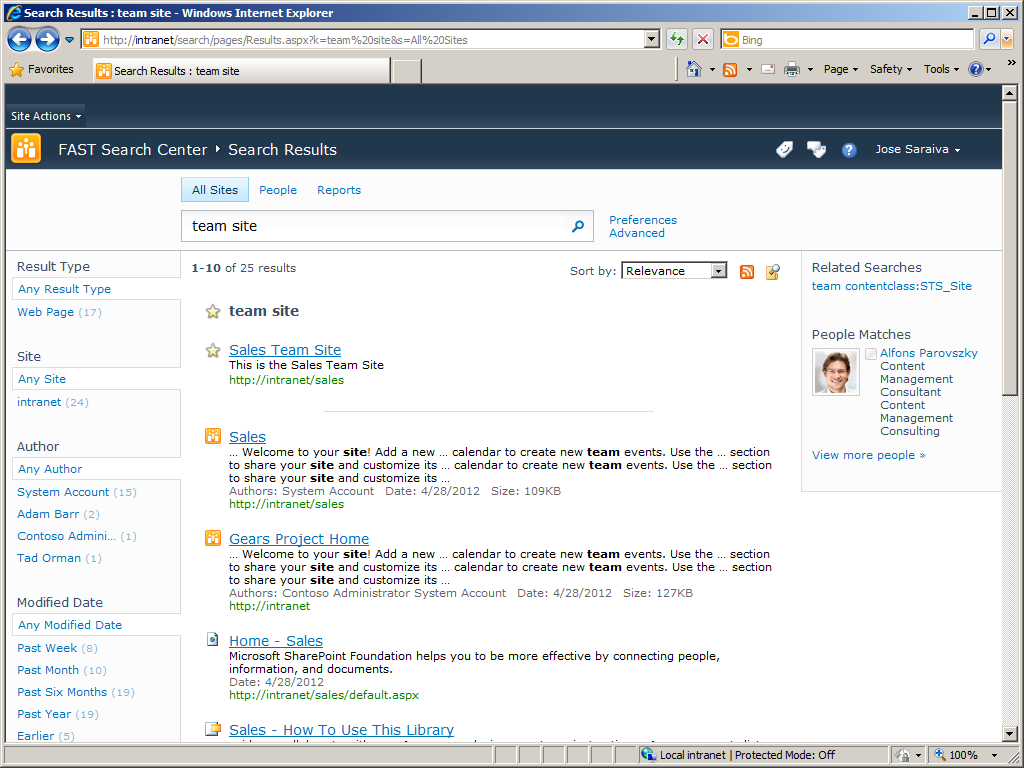Screen dimensions: 1024x768
Task: Click the page icon beside Home - Sales
Action: (213, 639)
